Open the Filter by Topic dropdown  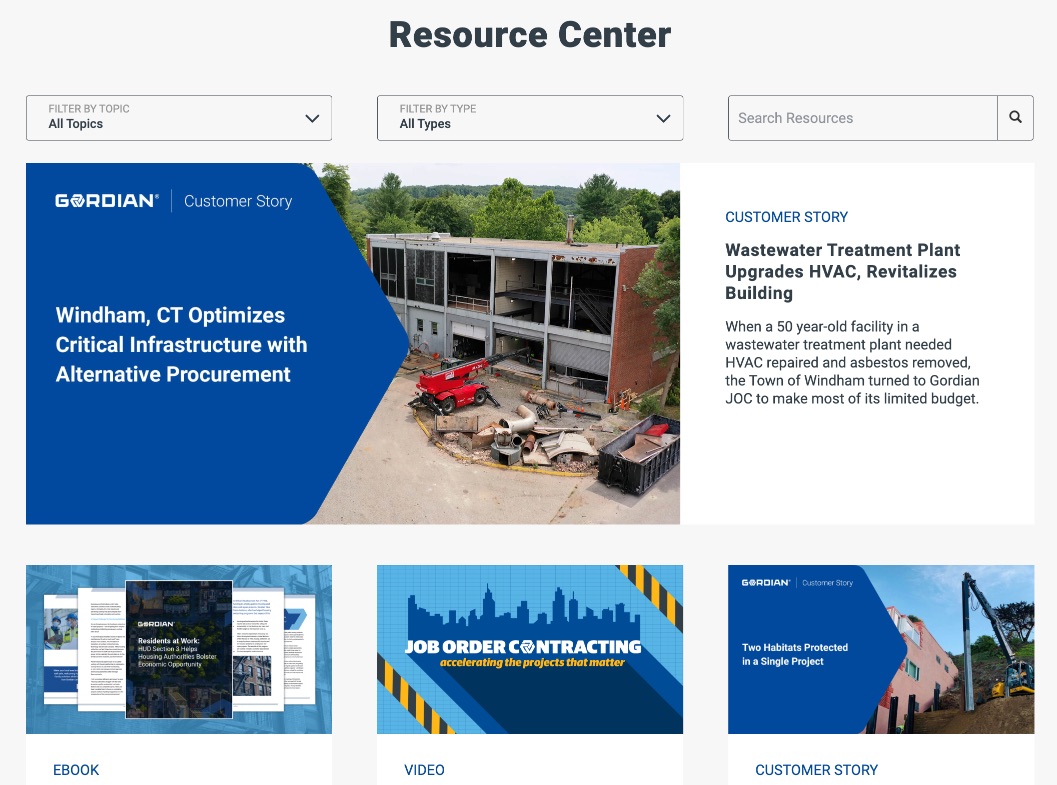pos(179,118)
